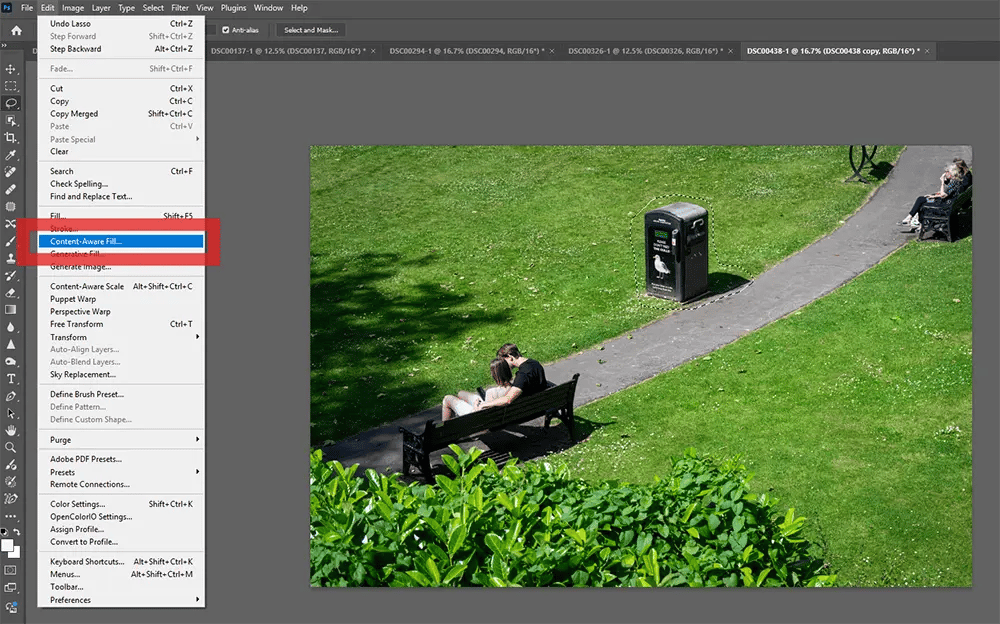
Task: Select the Crop tool
Action: pos(11,138)
